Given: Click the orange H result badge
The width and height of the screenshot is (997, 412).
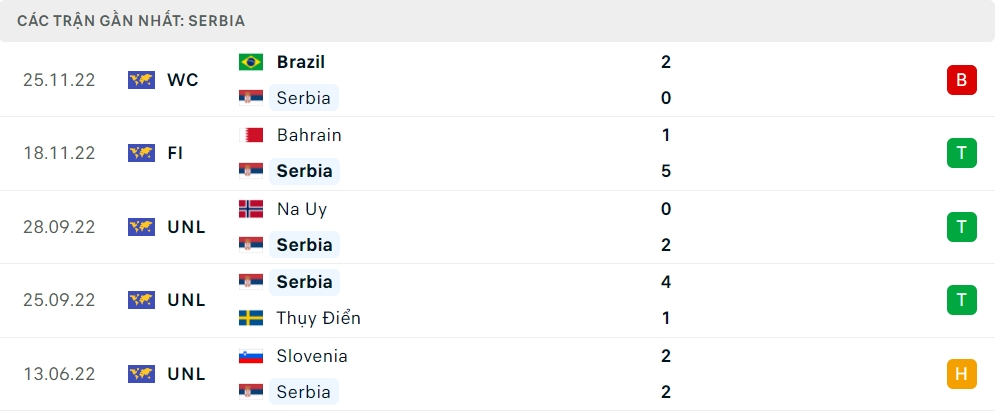Looking at the screenshot, I should [961, 374].
